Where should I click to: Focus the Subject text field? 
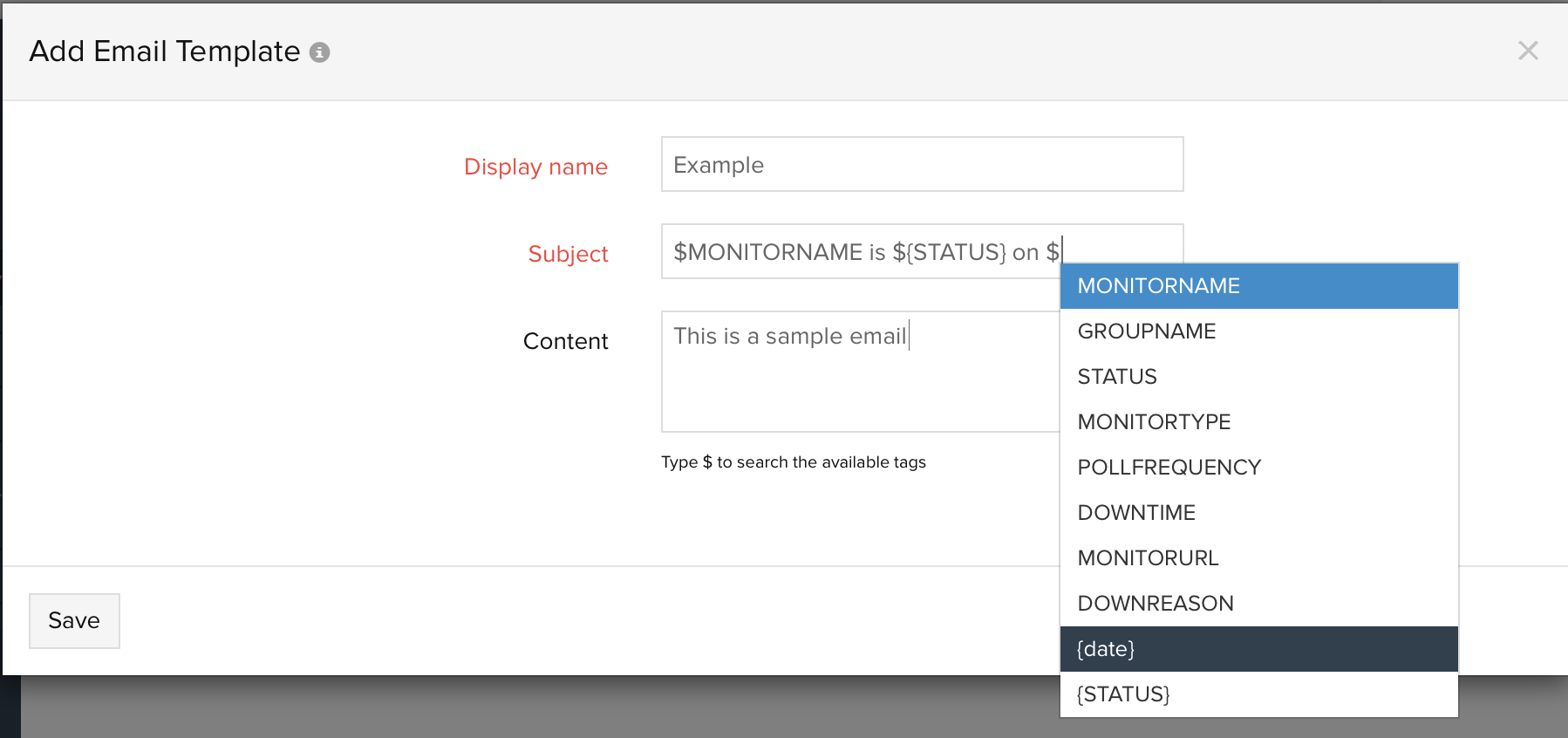(859, 252)
